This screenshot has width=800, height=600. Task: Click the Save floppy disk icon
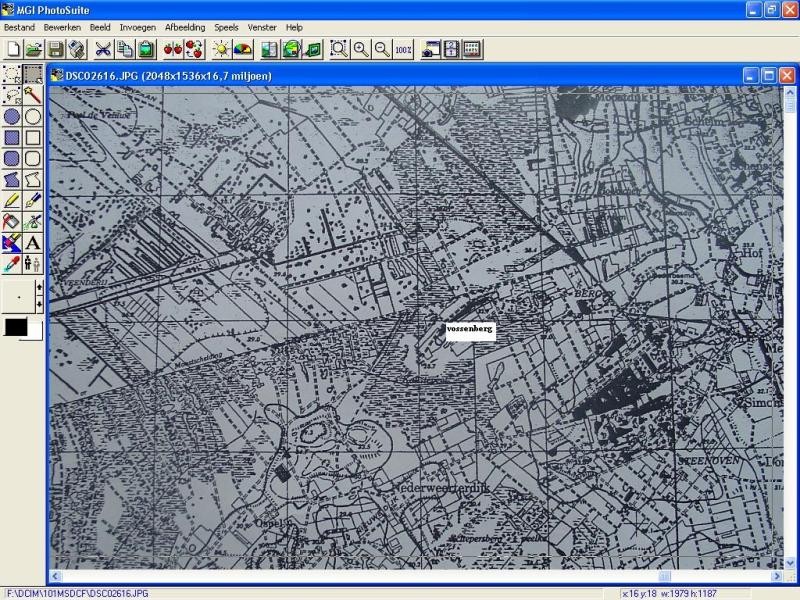pyautogui.click(x=55, y=48)
